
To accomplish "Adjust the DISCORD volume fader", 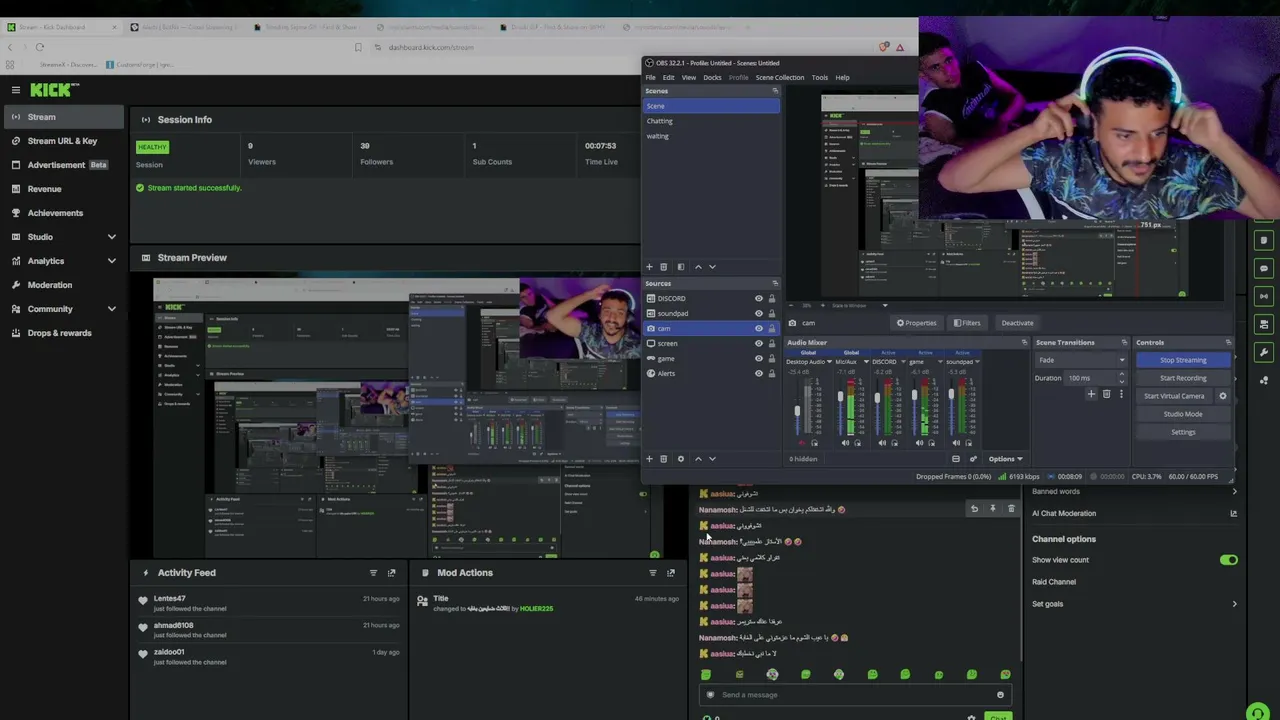I will pos(877,398).
